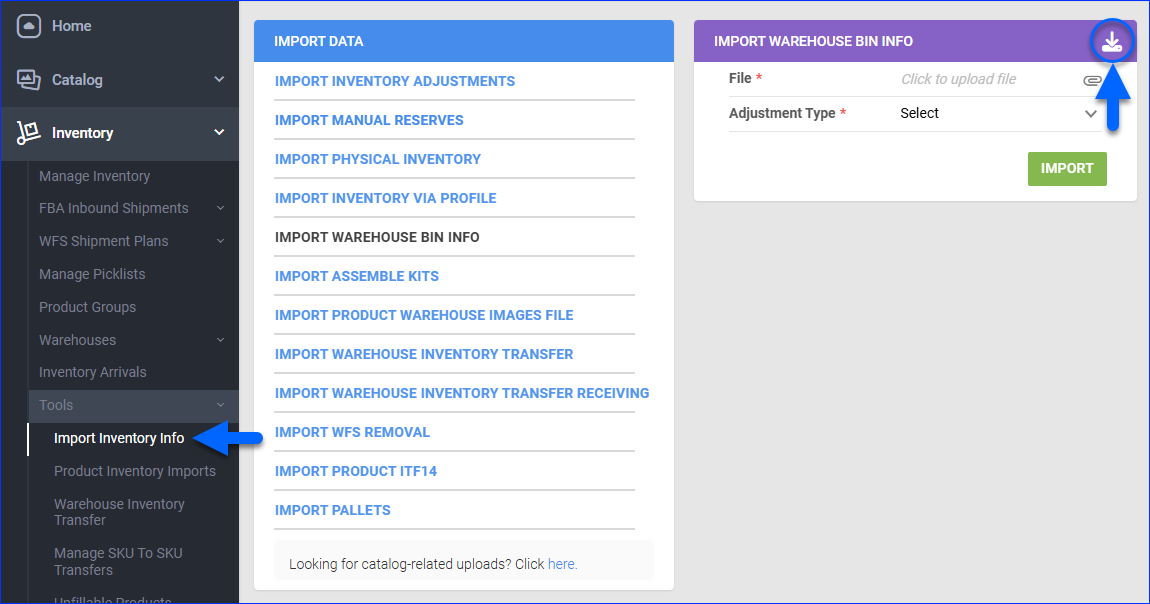Screen dimensions: 1150x604
Task: Open Manage Inventory in sidebar
Action: click(x=94, y=176)
